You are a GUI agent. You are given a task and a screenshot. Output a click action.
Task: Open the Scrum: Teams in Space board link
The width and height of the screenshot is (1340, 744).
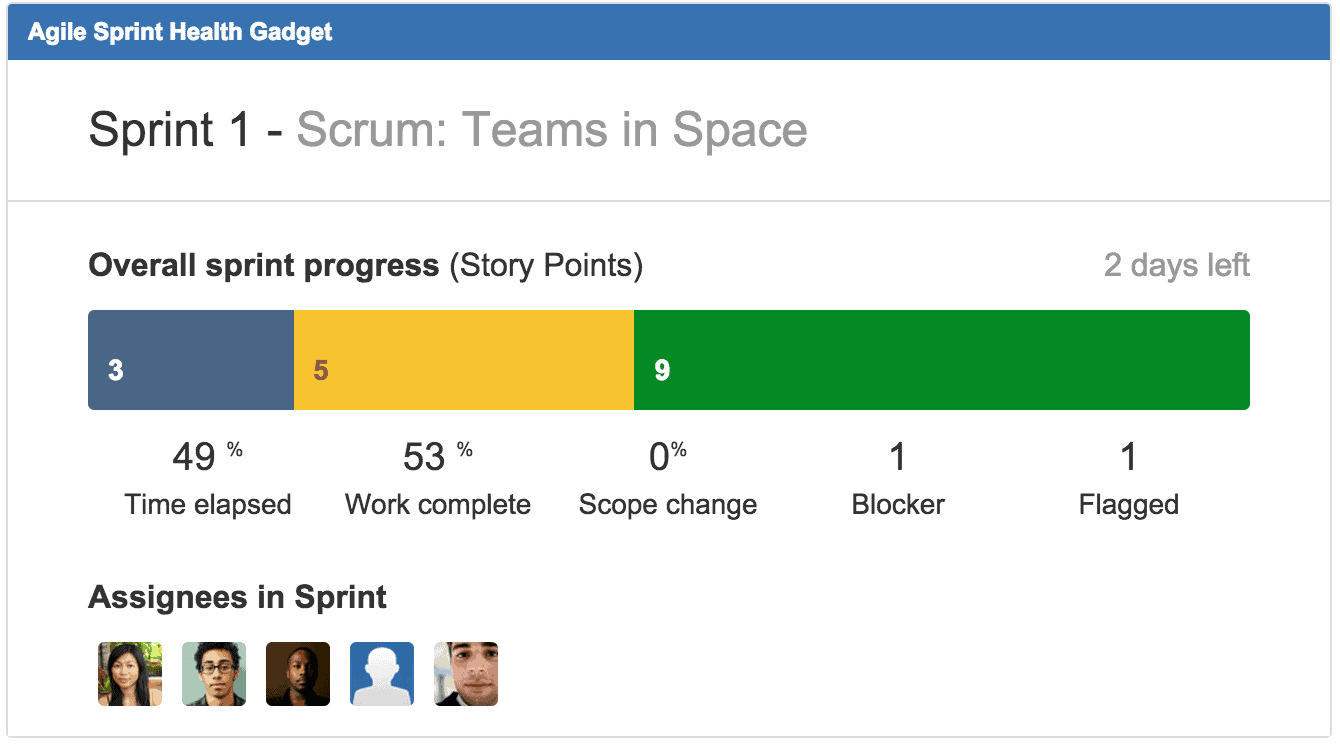click(552, 131)
